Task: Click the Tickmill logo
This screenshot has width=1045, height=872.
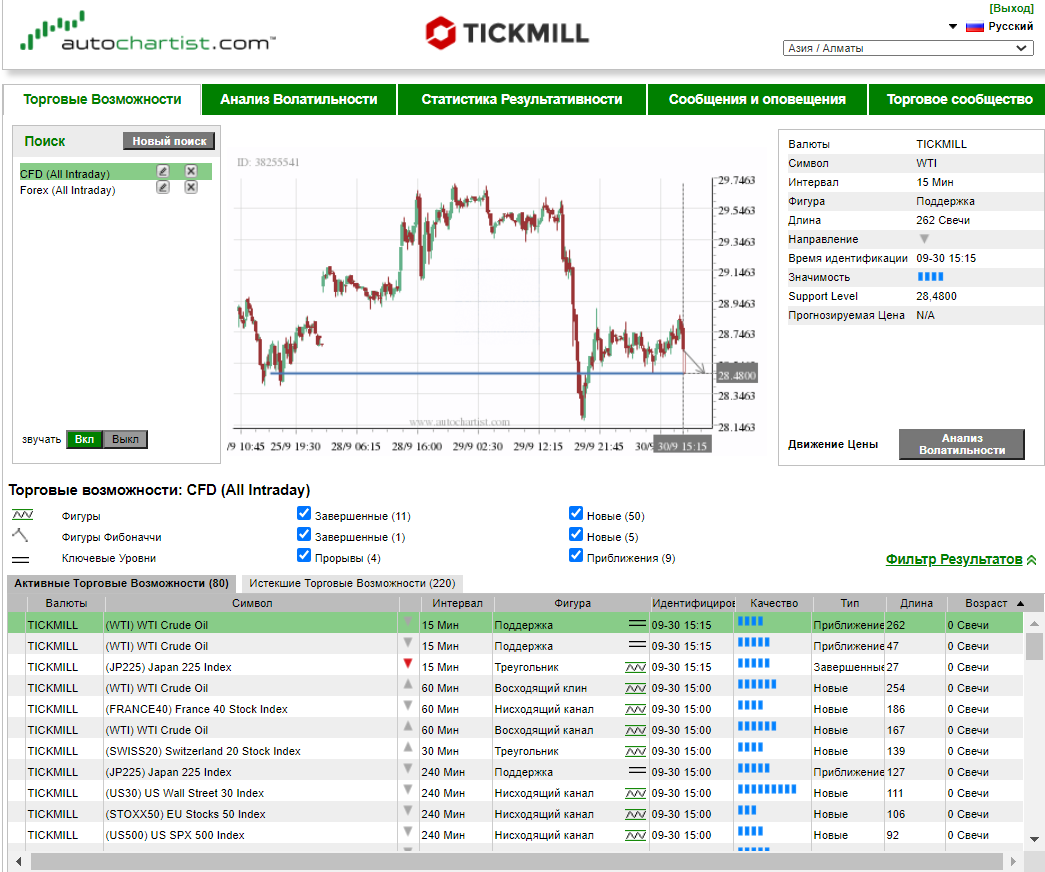Action: [x=507, y=33]
